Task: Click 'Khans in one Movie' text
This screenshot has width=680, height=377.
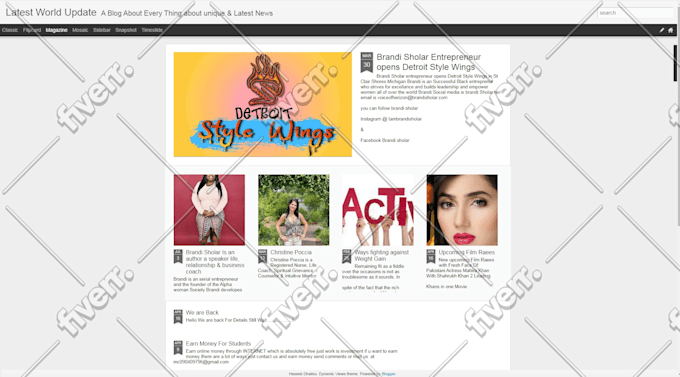Action: [x=446, y=286]
